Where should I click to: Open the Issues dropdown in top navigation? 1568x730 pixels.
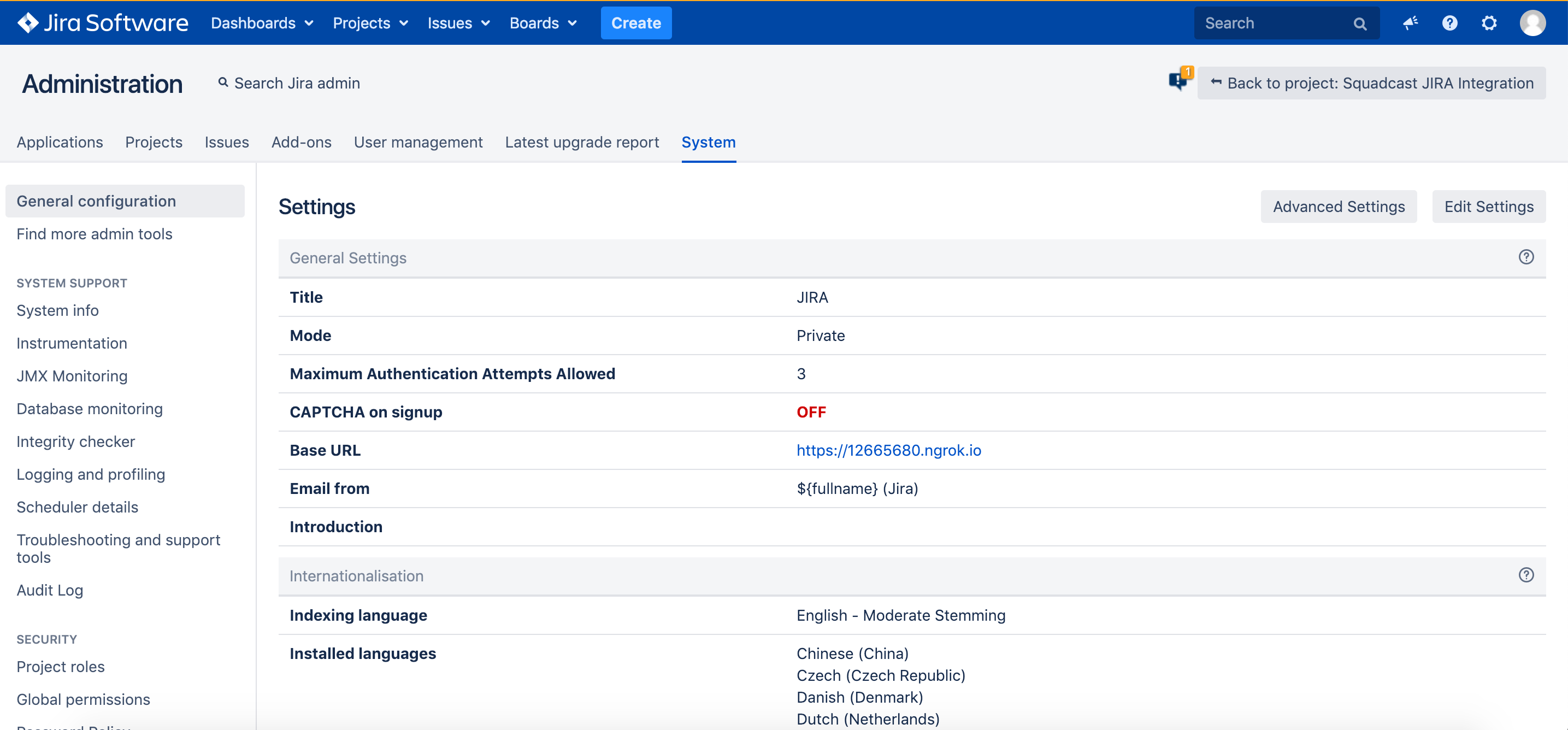(458, 23)
